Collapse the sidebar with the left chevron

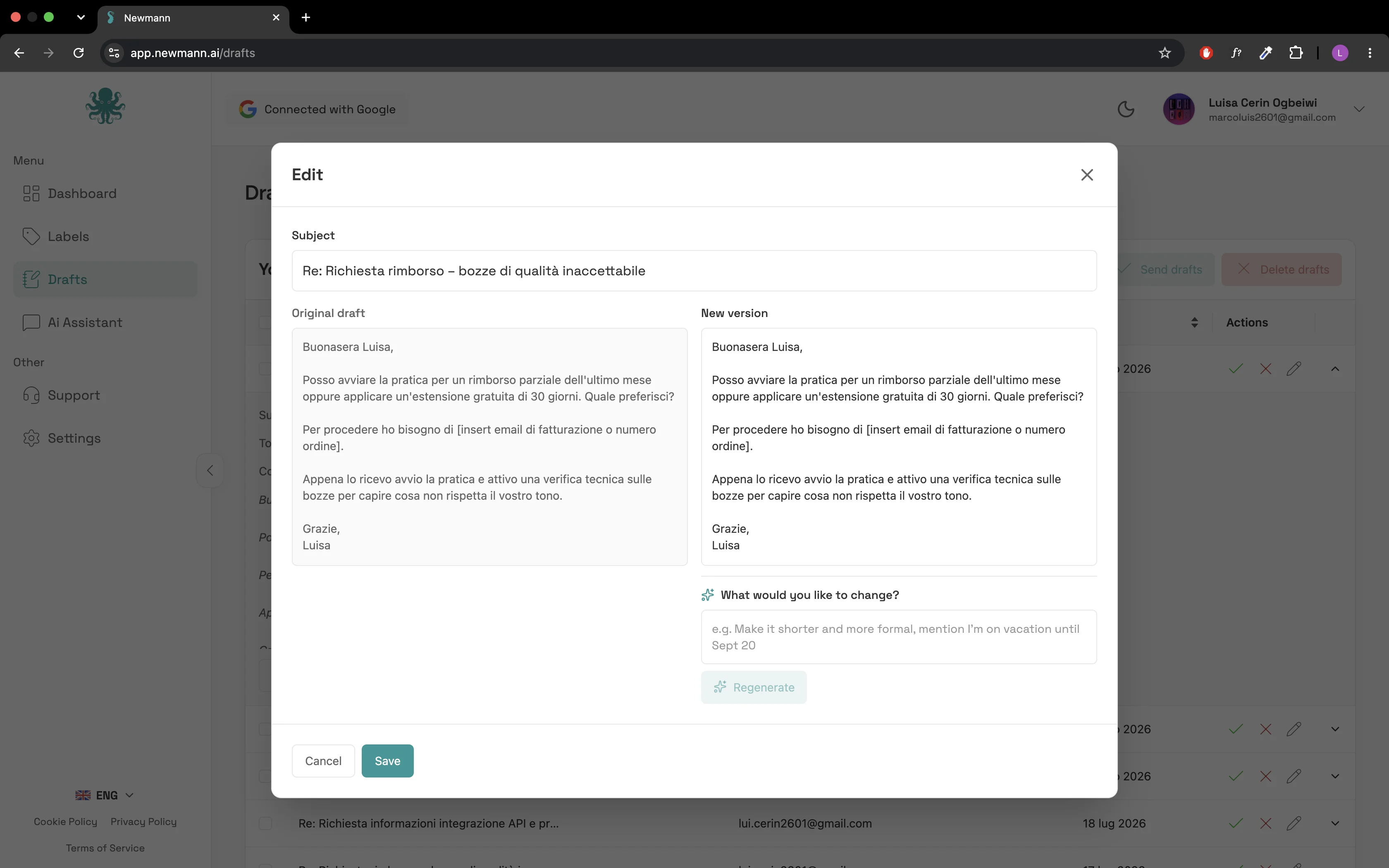pyautogui.click(x=210, y=471)
